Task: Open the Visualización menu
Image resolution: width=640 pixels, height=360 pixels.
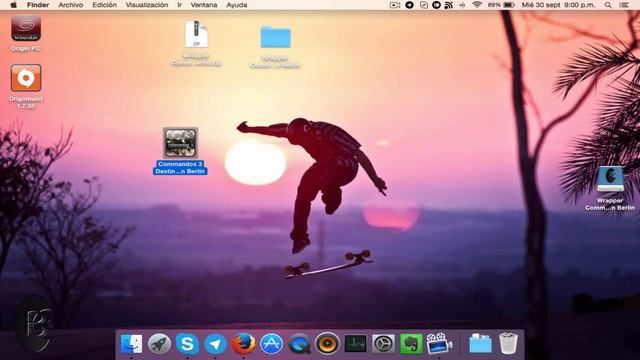Action: pyautogui.click(x=147, y=5)
